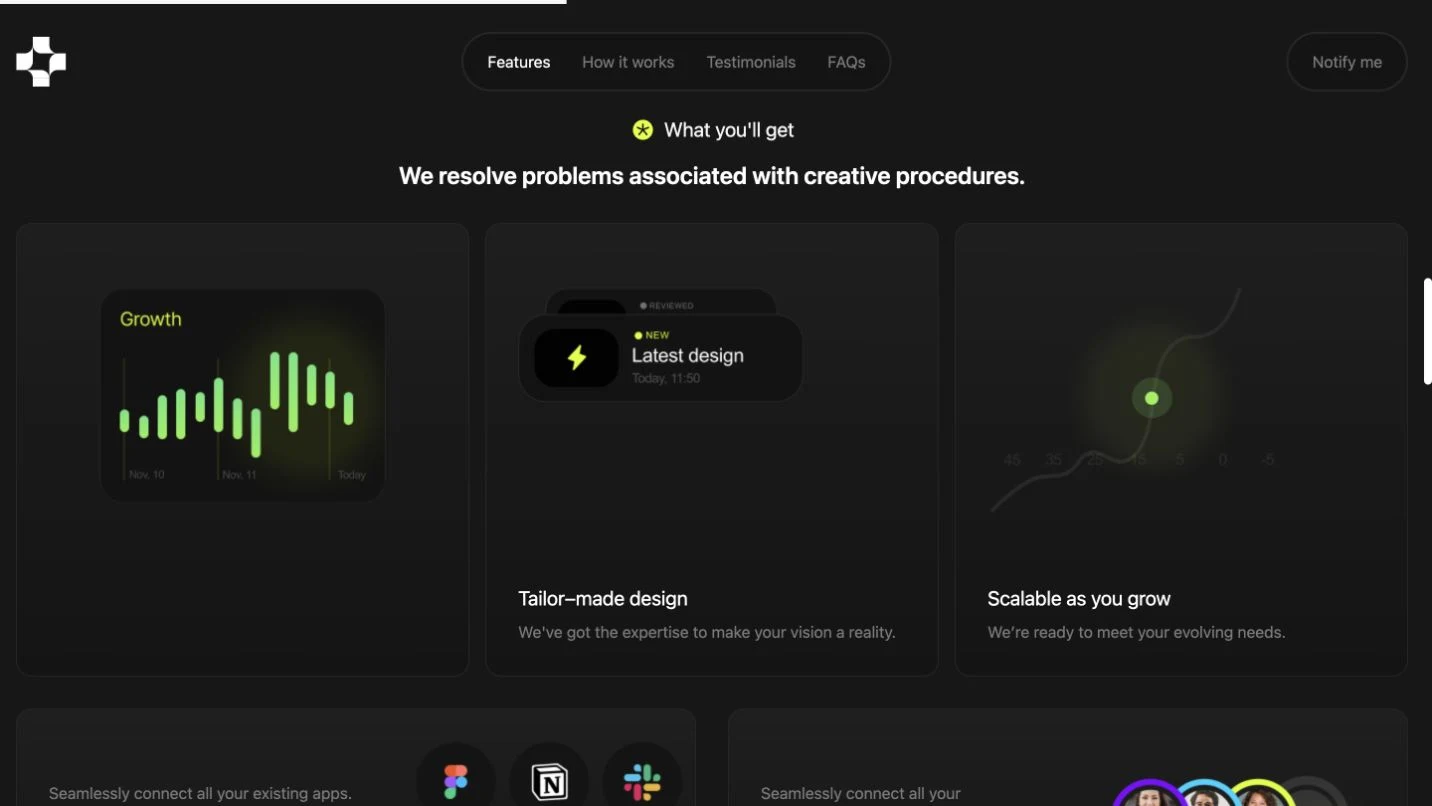Click the lightning bolt icon tile

(576, 358)
